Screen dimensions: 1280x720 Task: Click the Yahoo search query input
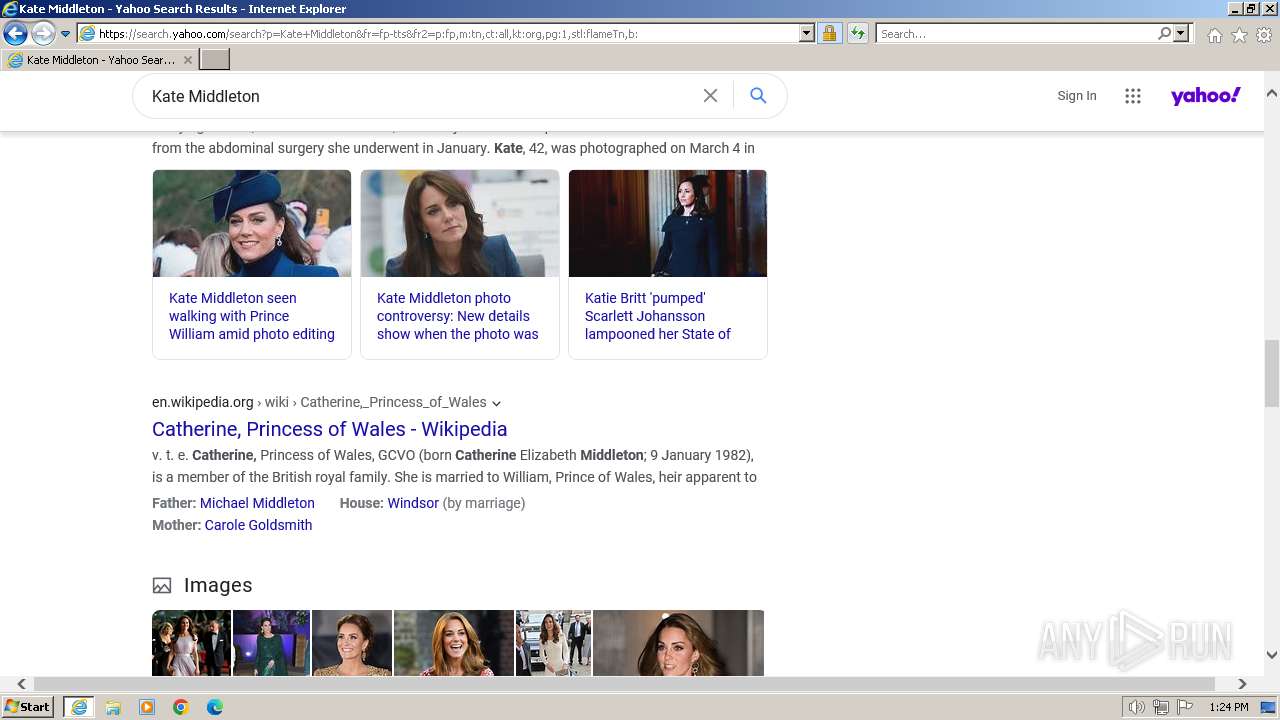click(x=420, y=96)
